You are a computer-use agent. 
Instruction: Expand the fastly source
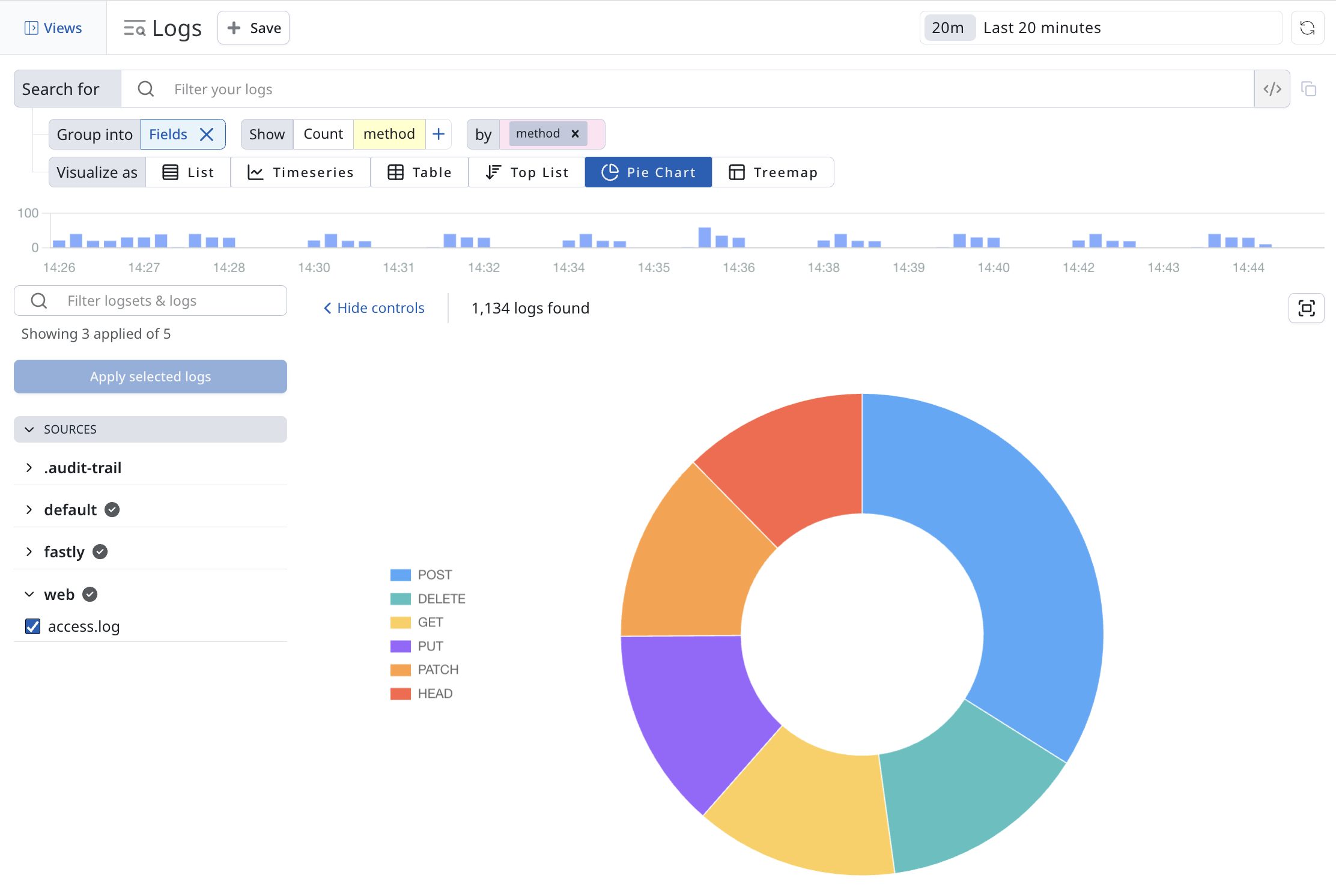coord(29,552)
